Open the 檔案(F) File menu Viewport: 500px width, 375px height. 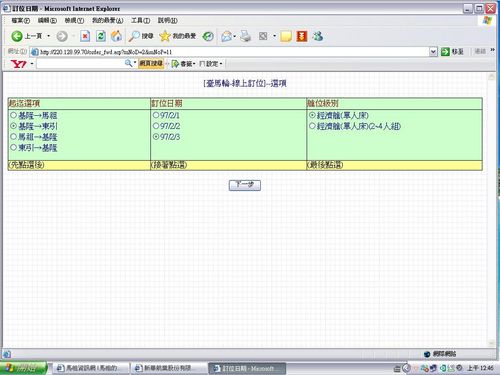(x=21, y=21)
